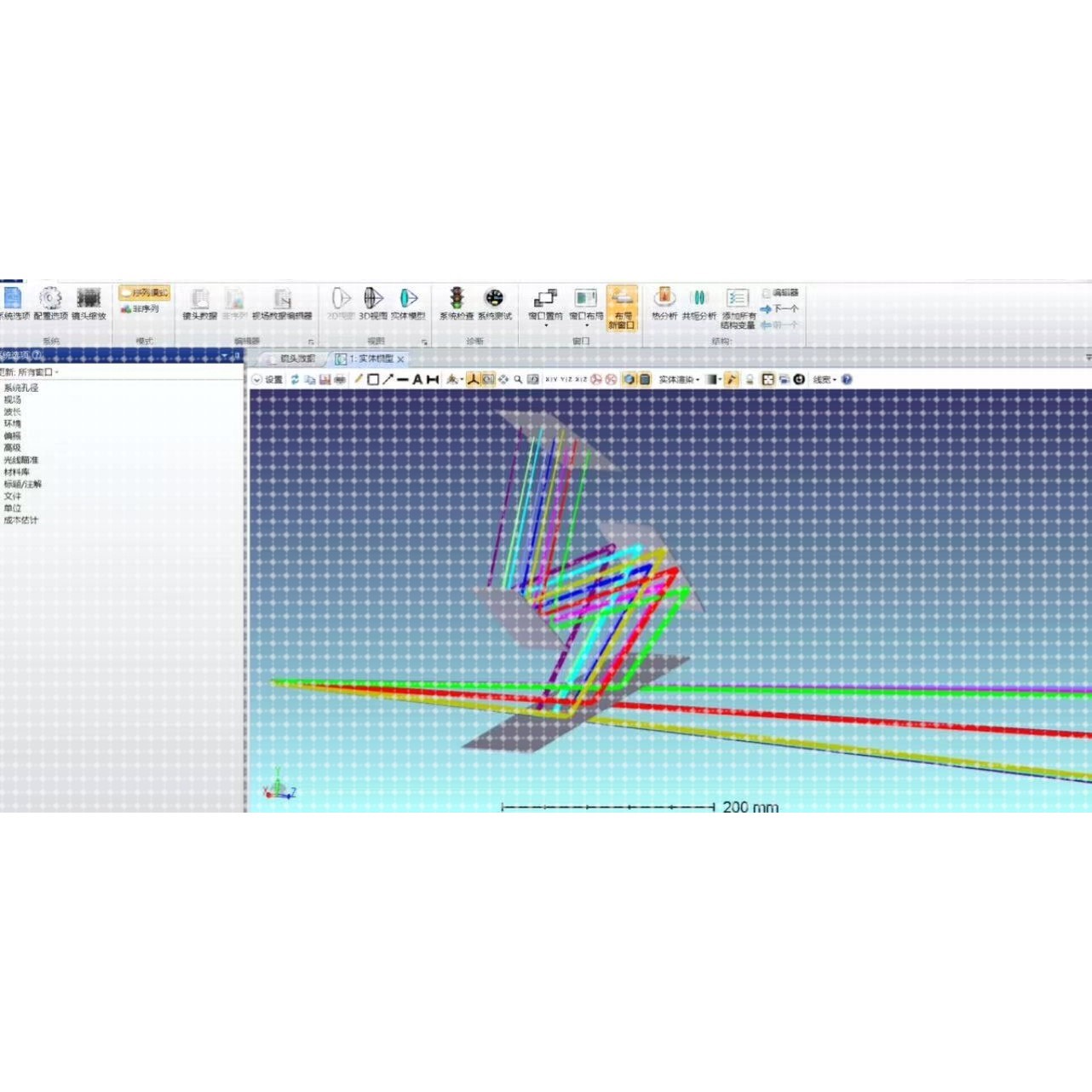Screen dimensions: 1092x1092
Task: Switch to 序列模式 sequential mode
Action: click(145, 292)
